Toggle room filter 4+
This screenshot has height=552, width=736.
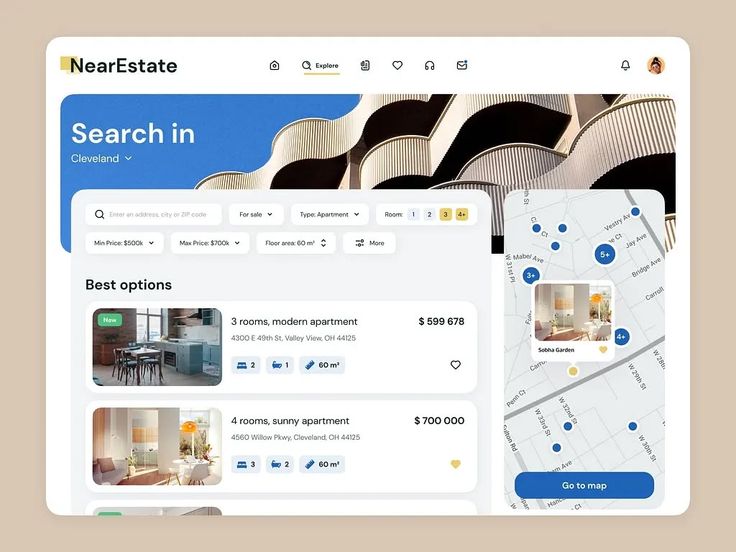pyautogui.click(x=462, y=215)
